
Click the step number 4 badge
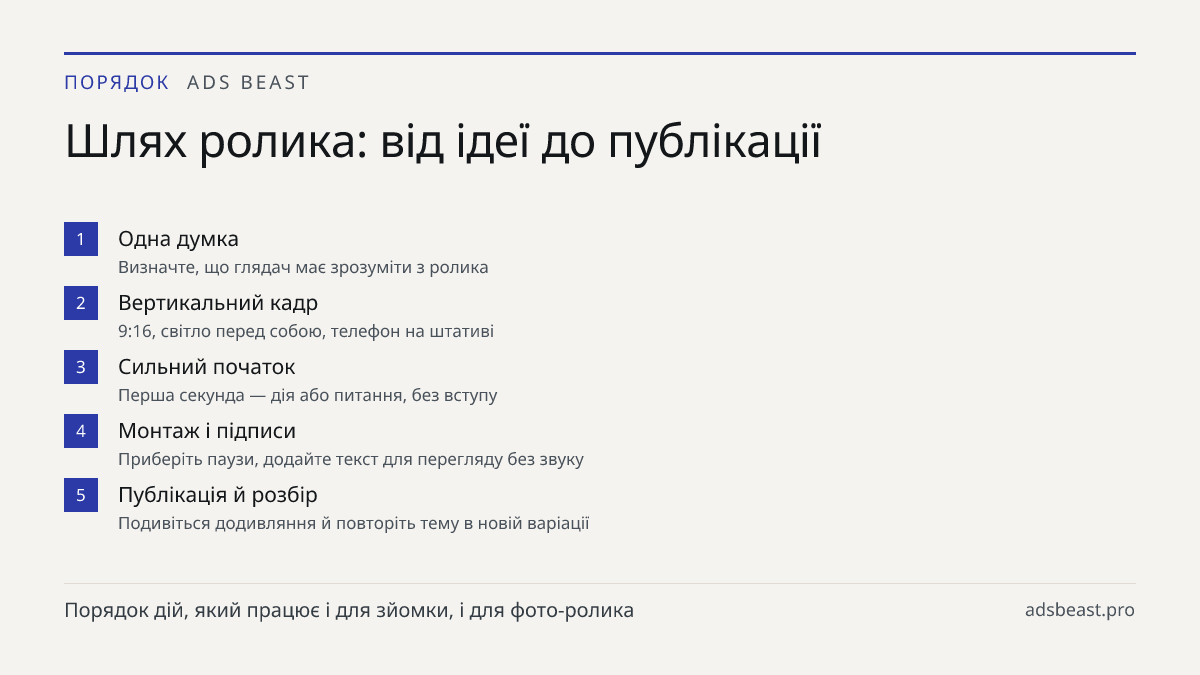point(81,431)
